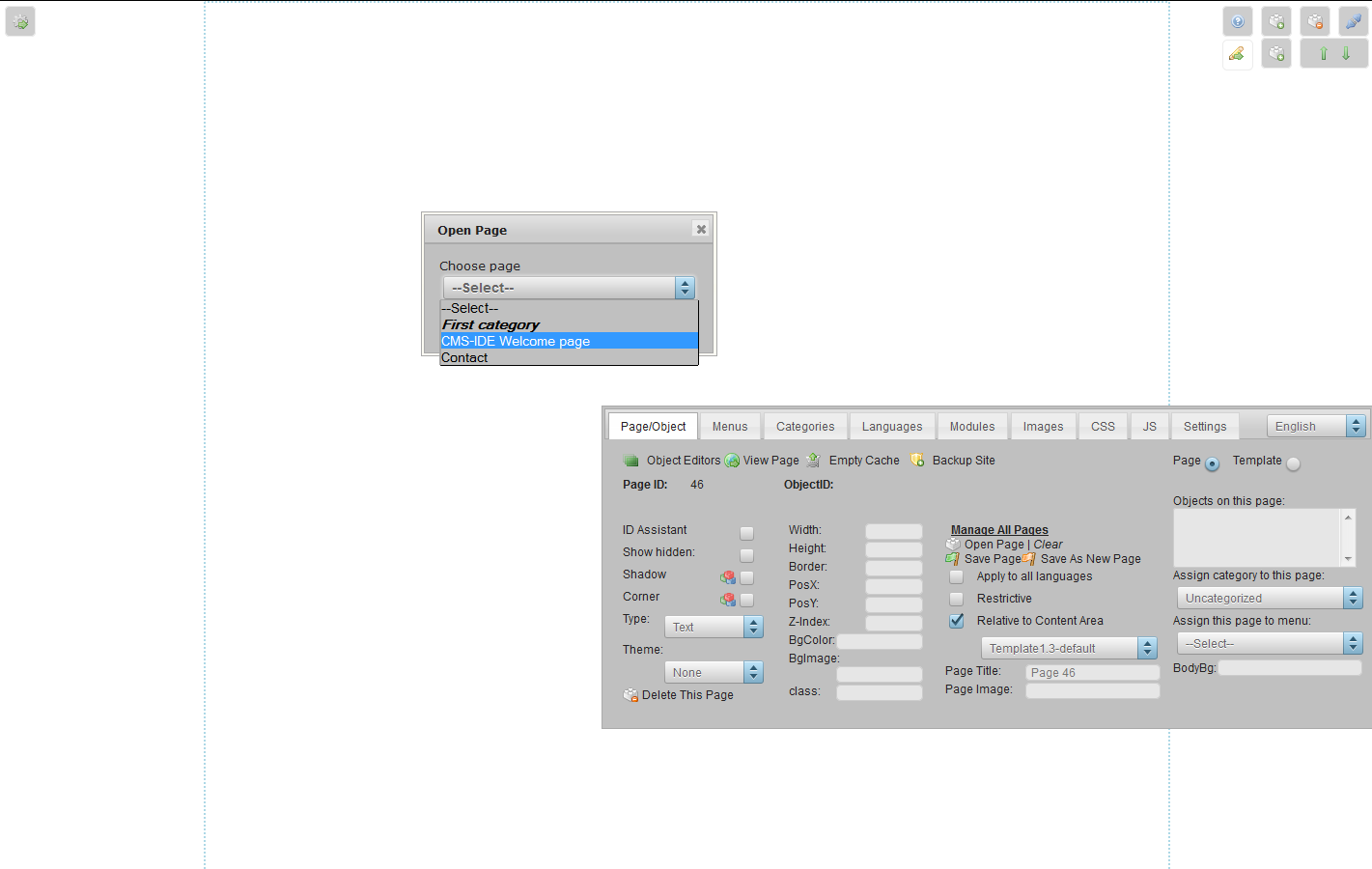The width and height of the screenshot is (1372, 869).
Task: Click the View Page icon
Action: pyautogui.click(x=731, y=460)
